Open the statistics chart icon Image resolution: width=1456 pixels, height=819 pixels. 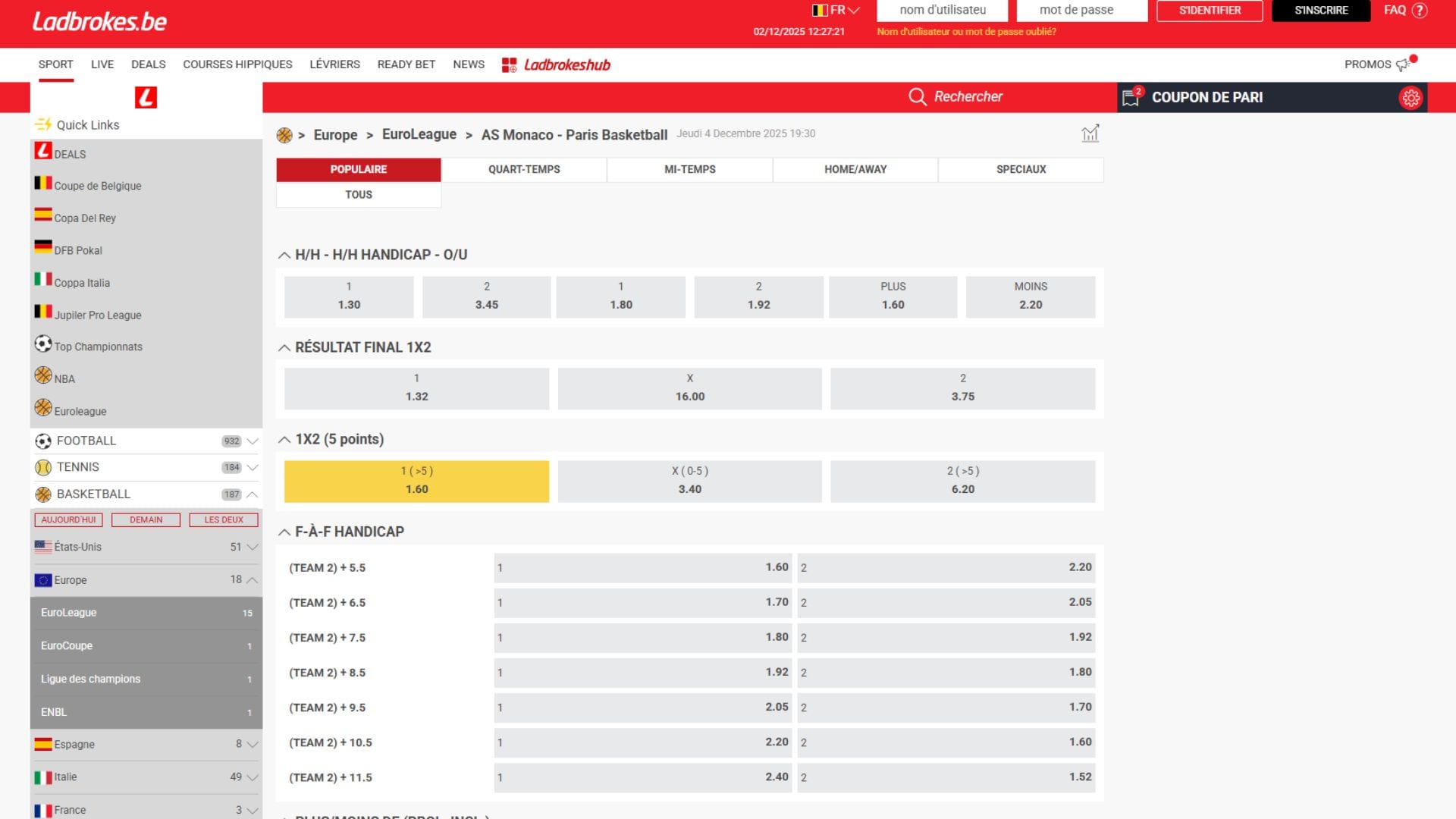tap(1090, 134)
